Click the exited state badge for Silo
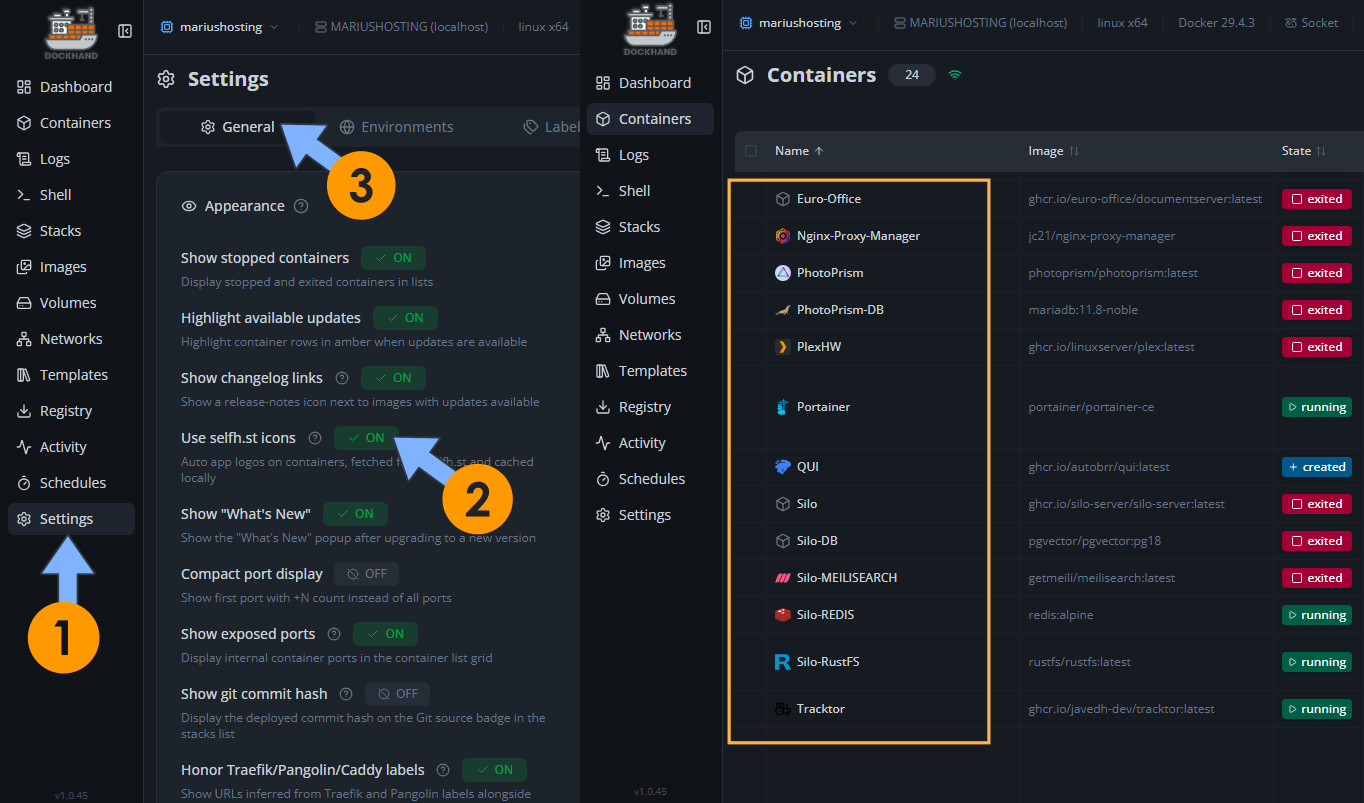1364x803 pixels. coord(1316,504)
